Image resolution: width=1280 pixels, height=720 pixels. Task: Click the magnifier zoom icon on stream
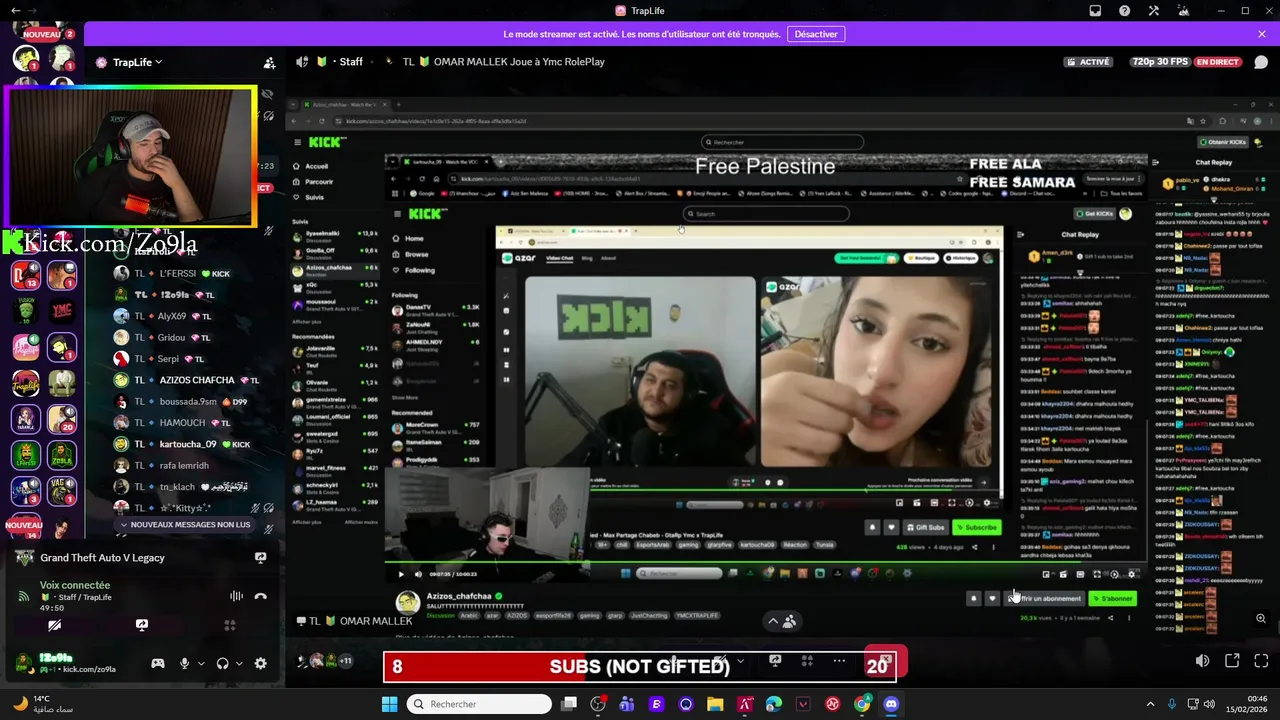click(x=1261, y=619)
